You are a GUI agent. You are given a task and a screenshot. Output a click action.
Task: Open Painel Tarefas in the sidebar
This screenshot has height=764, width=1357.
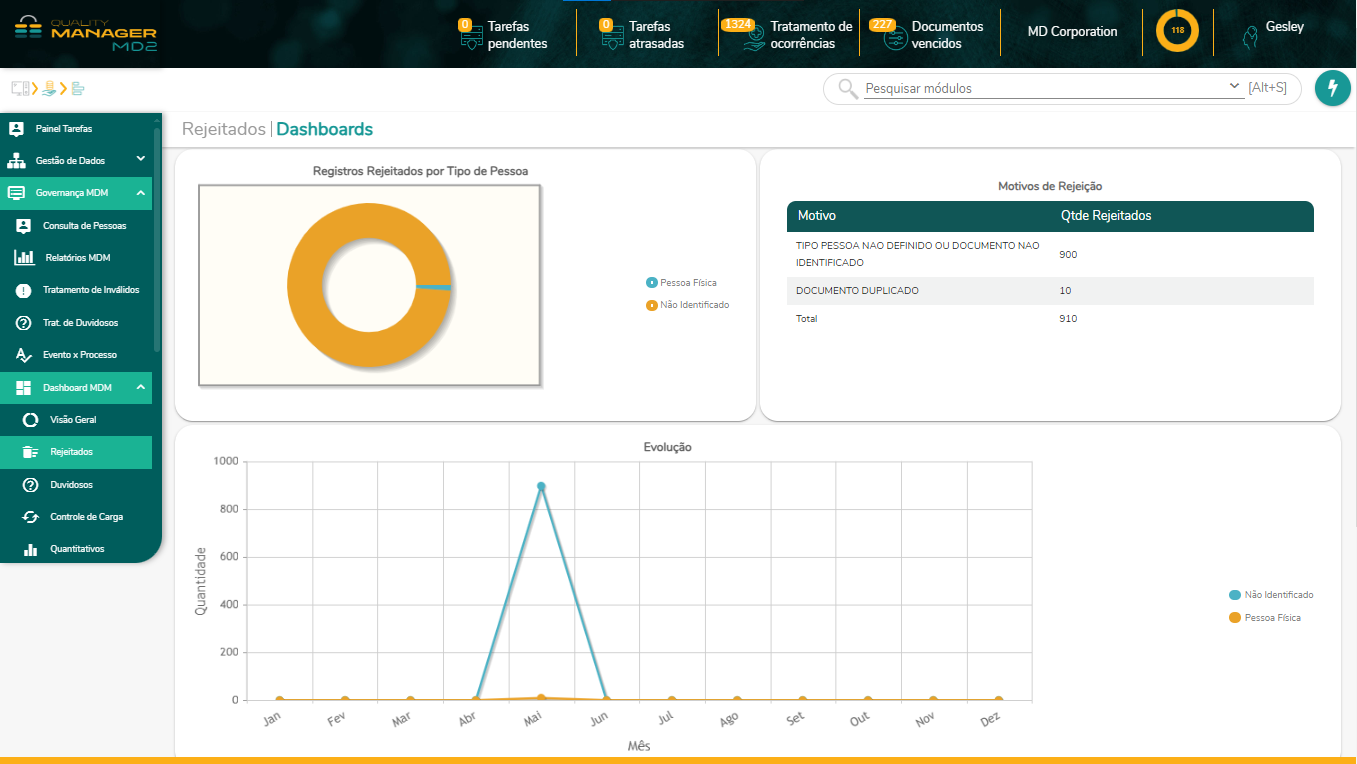[x=76, y=128]
